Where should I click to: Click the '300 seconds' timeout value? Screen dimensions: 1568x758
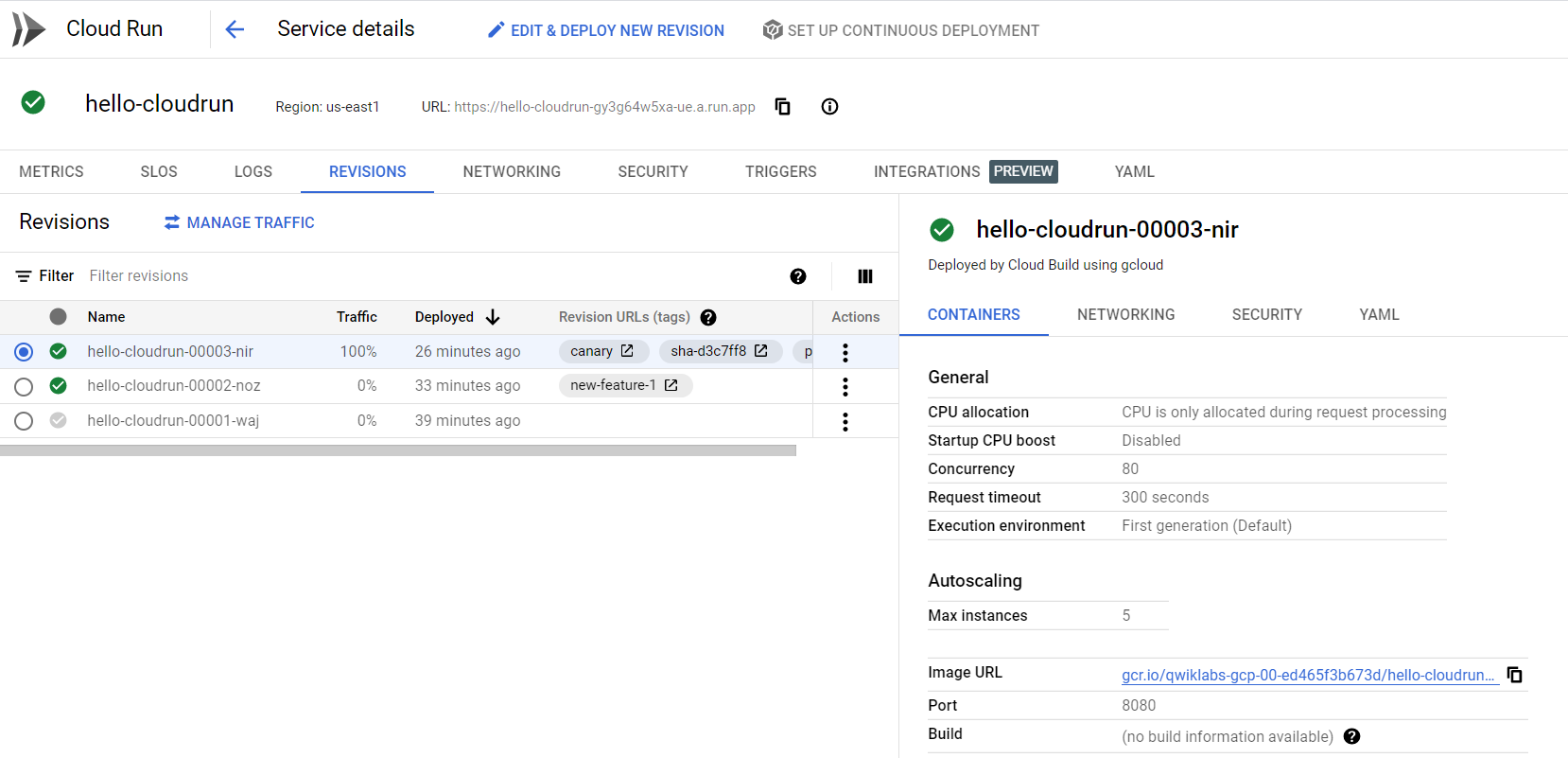point(1165,497)
